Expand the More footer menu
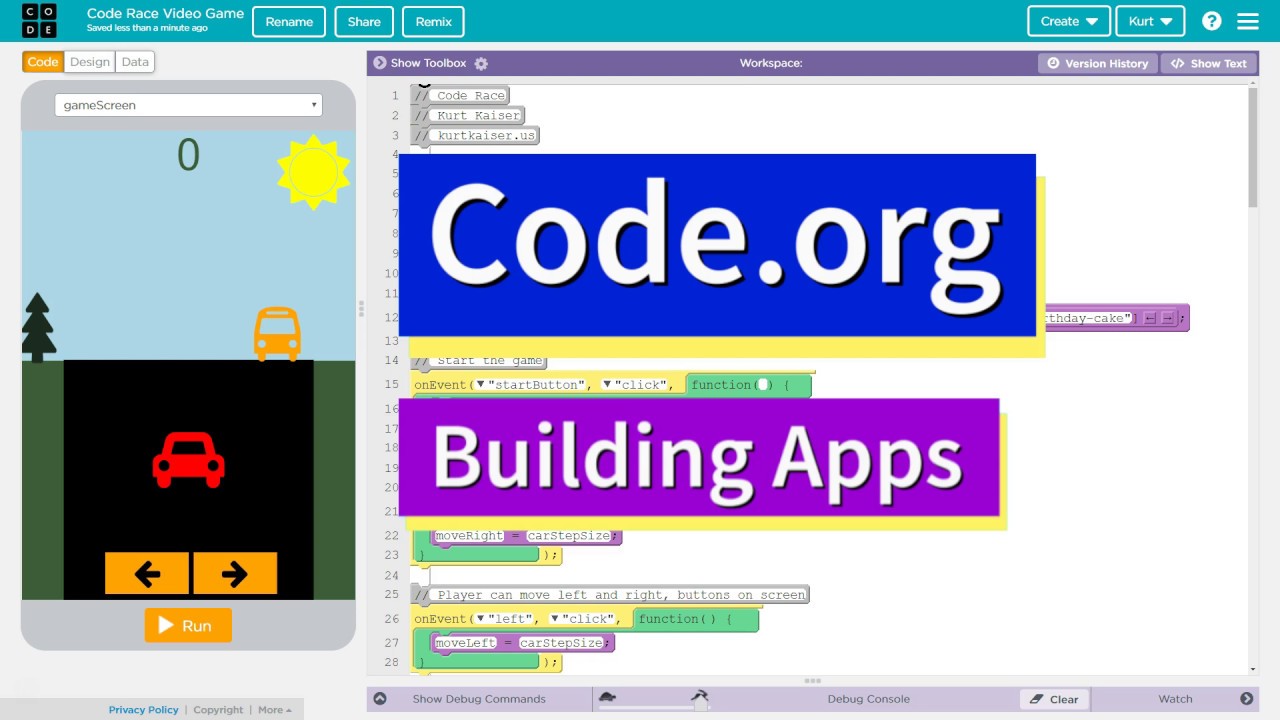 tap(275, 710)
